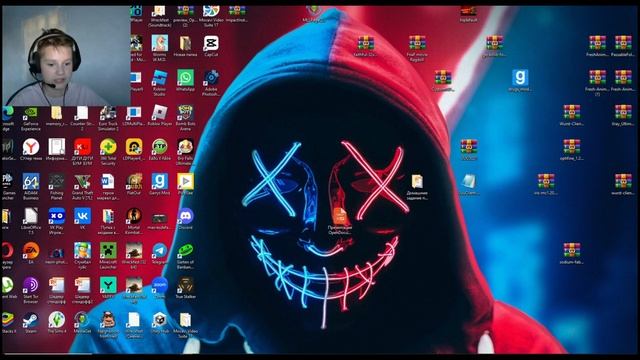This screenshot has height=360, width=640.
Task: Open the Новая папка folder
Action: [x=185, y=43]
